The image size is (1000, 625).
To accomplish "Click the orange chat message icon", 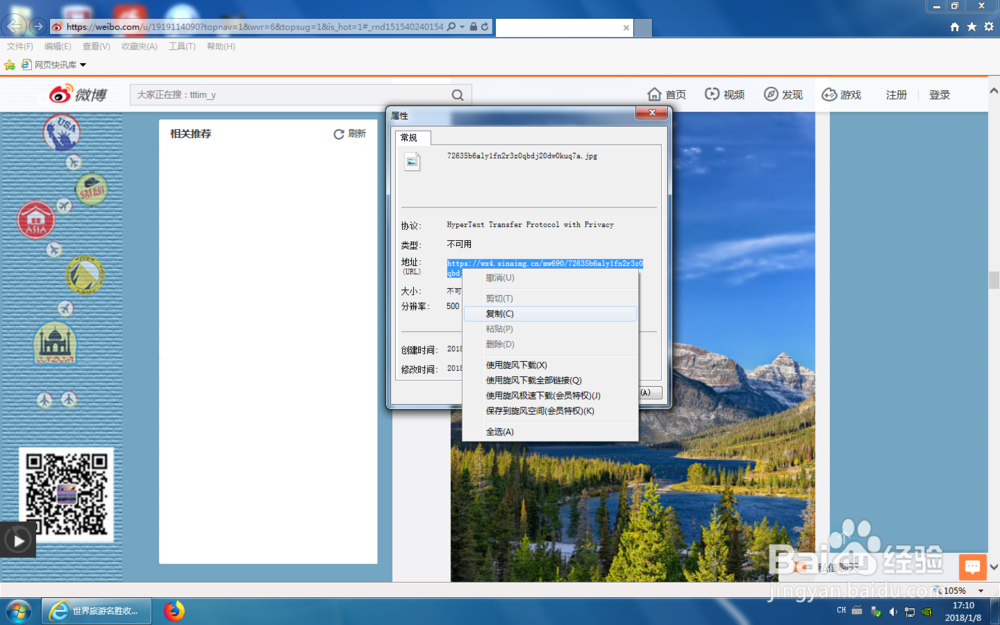I will [x=973, y=566].
